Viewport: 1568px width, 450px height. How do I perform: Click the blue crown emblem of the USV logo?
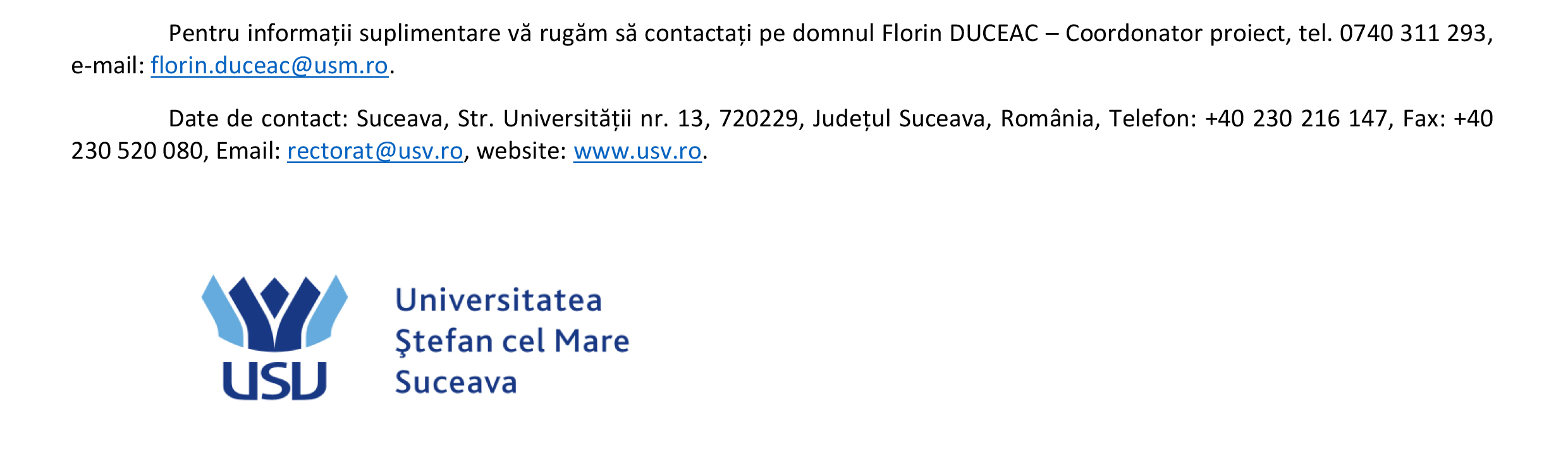pos(274,313)
